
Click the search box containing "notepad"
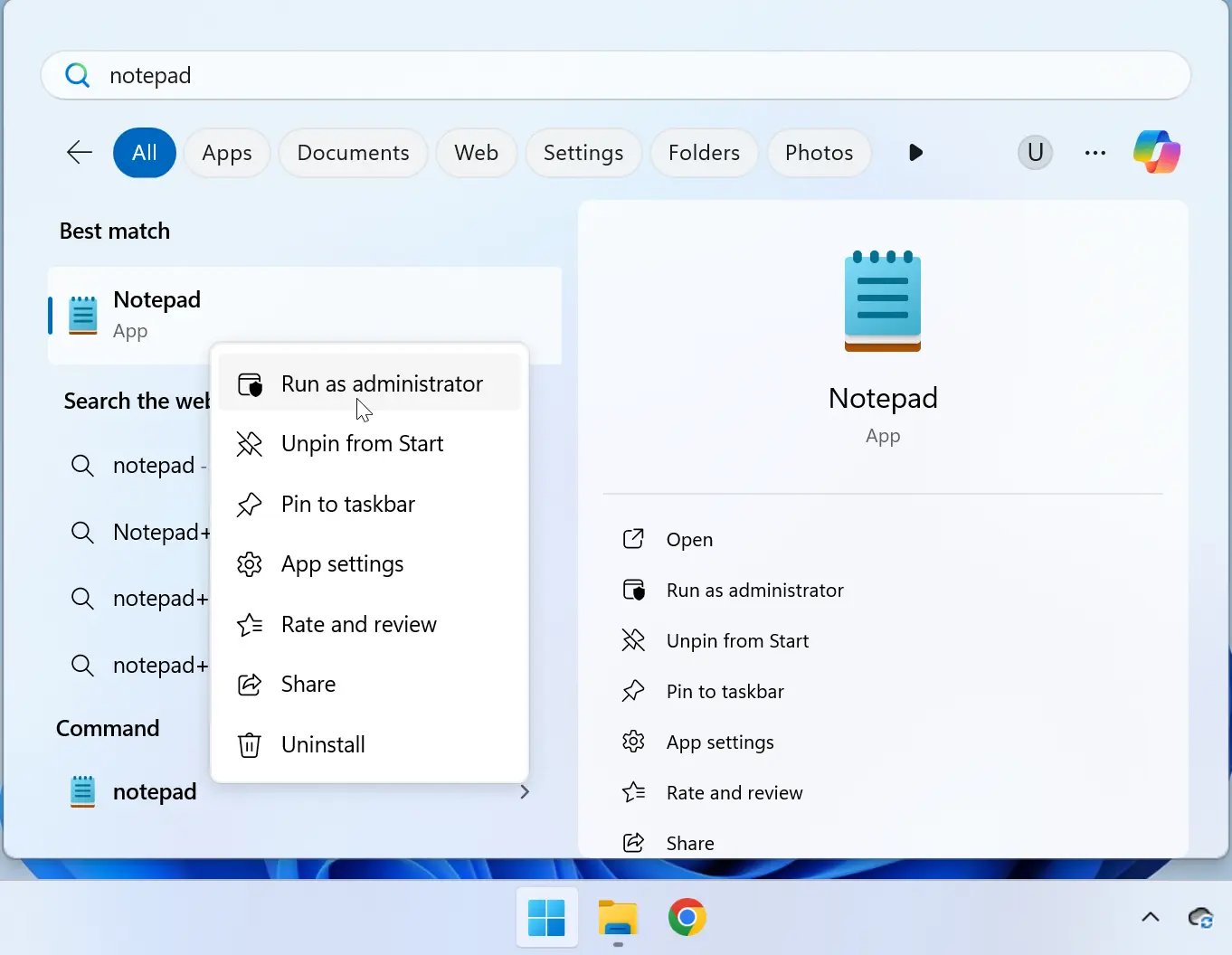click(615, 75)
